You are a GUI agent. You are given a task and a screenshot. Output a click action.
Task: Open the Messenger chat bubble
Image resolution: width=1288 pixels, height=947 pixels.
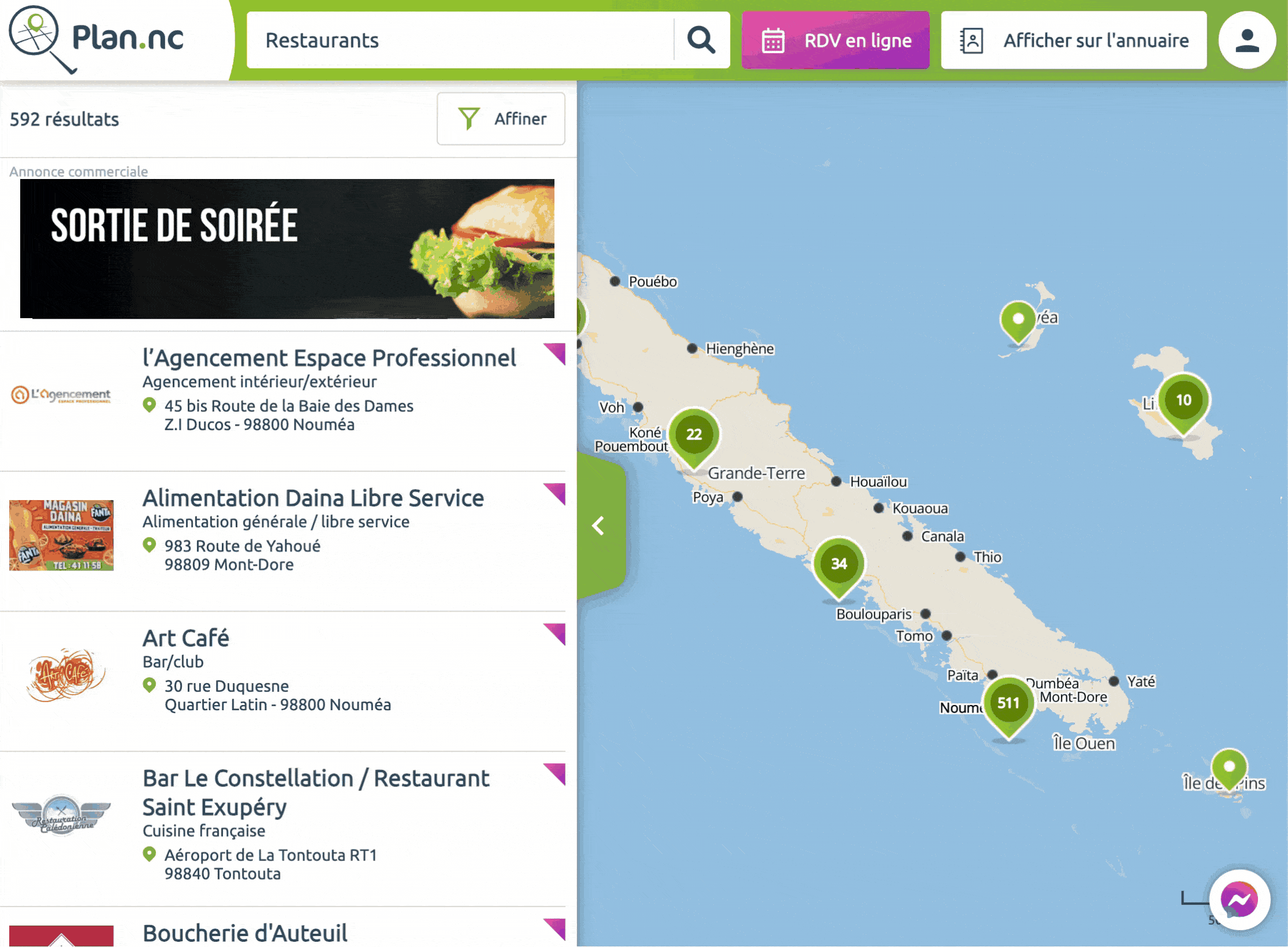point(1239,898)
